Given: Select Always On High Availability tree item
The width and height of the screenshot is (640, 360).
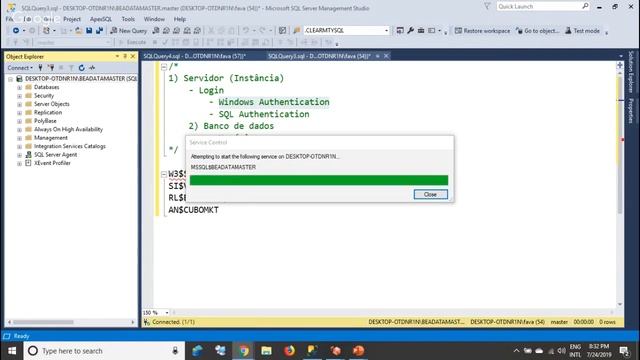Looking at the screenshot, I should (68, 129).
